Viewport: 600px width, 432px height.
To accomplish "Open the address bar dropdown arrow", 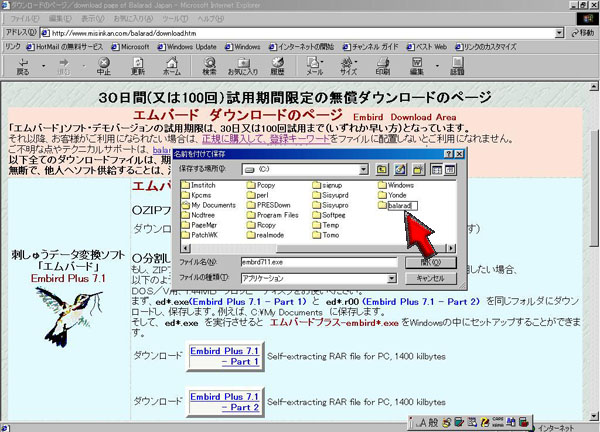I will [559, 33].
